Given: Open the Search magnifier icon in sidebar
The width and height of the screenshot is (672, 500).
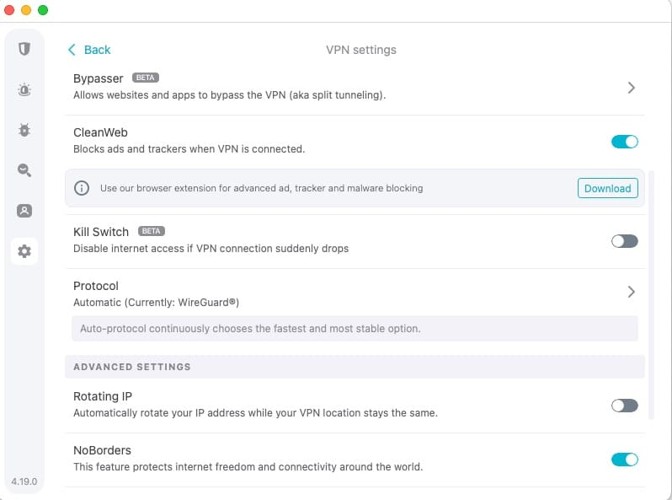Looking at the screenshot, I should (x=24, y=171).
